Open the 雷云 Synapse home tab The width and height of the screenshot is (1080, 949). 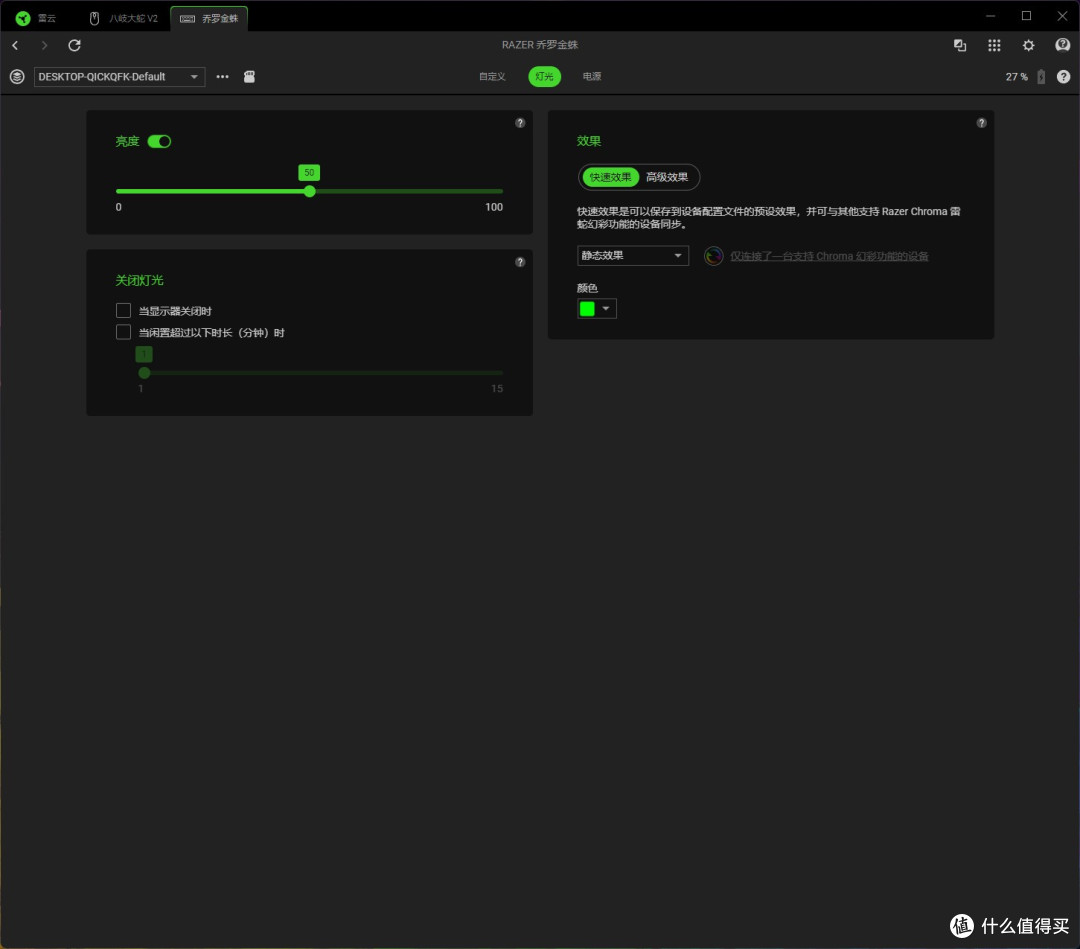[36, 18]
